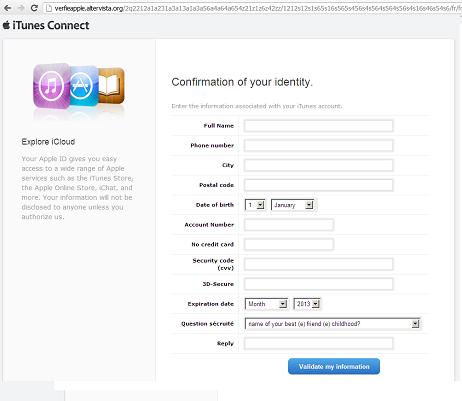Focus the Full Name input field
This screenshot has height=401, width=462.
pyautogui.click(x=318, y=126)
